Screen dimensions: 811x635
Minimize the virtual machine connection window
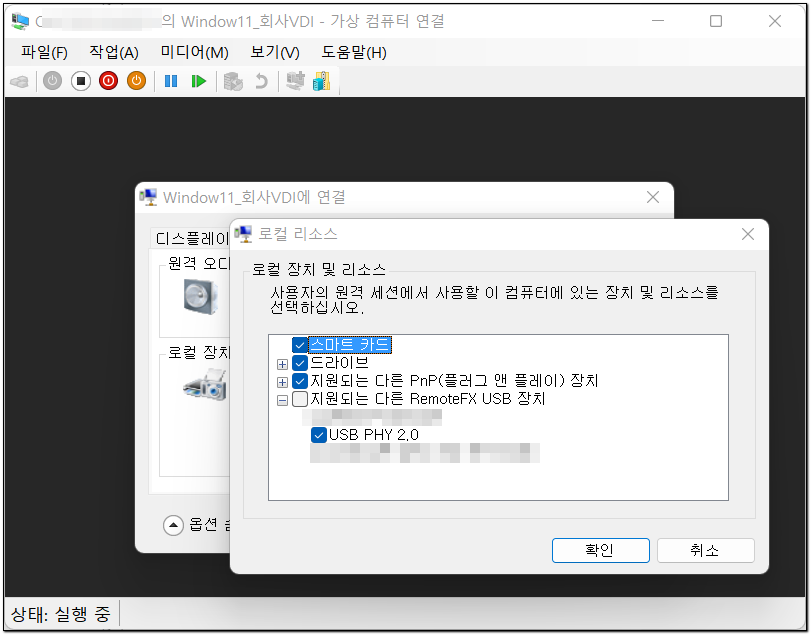tap(658, 21)
